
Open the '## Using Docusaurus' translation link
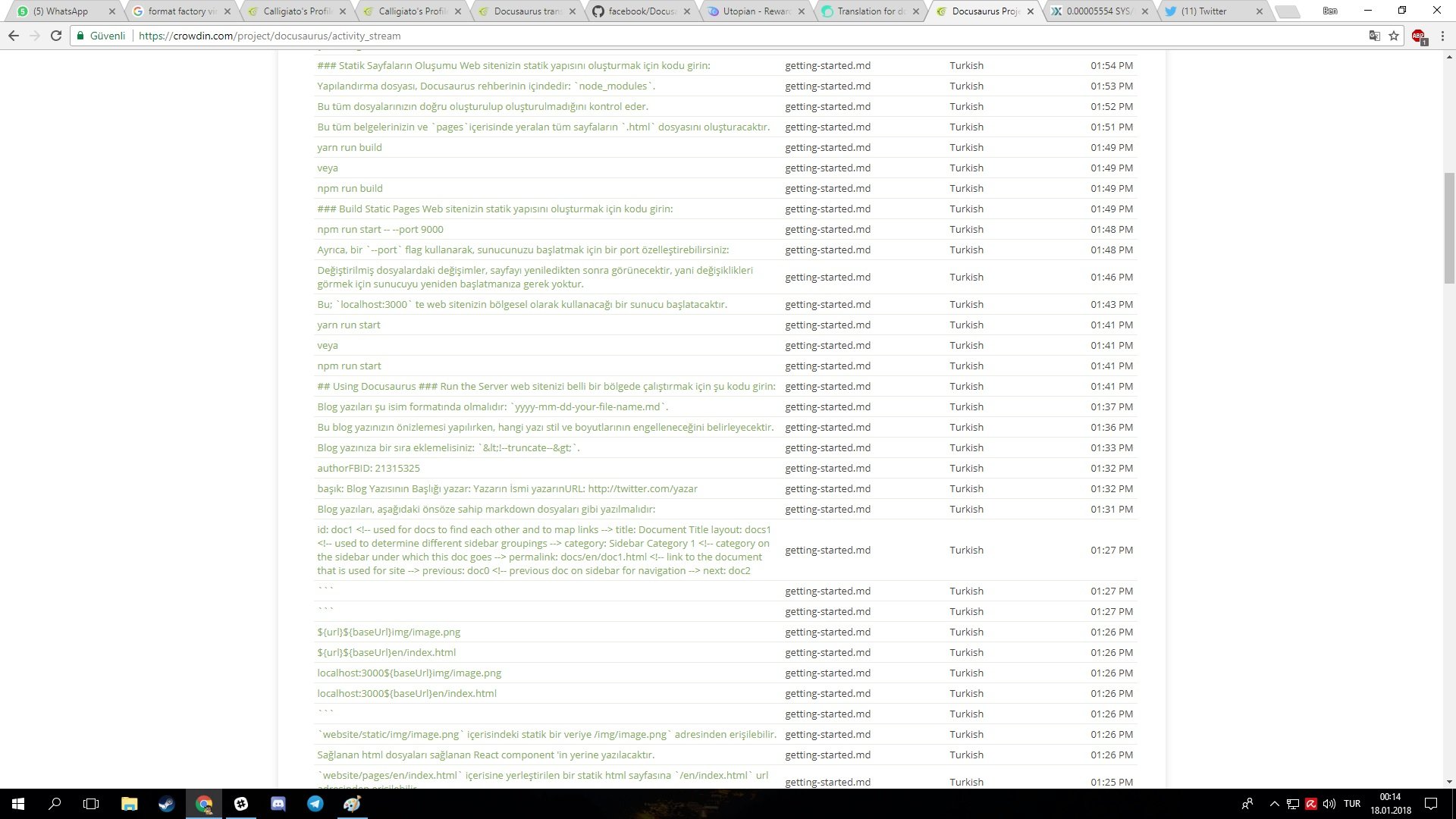point(546,386)
